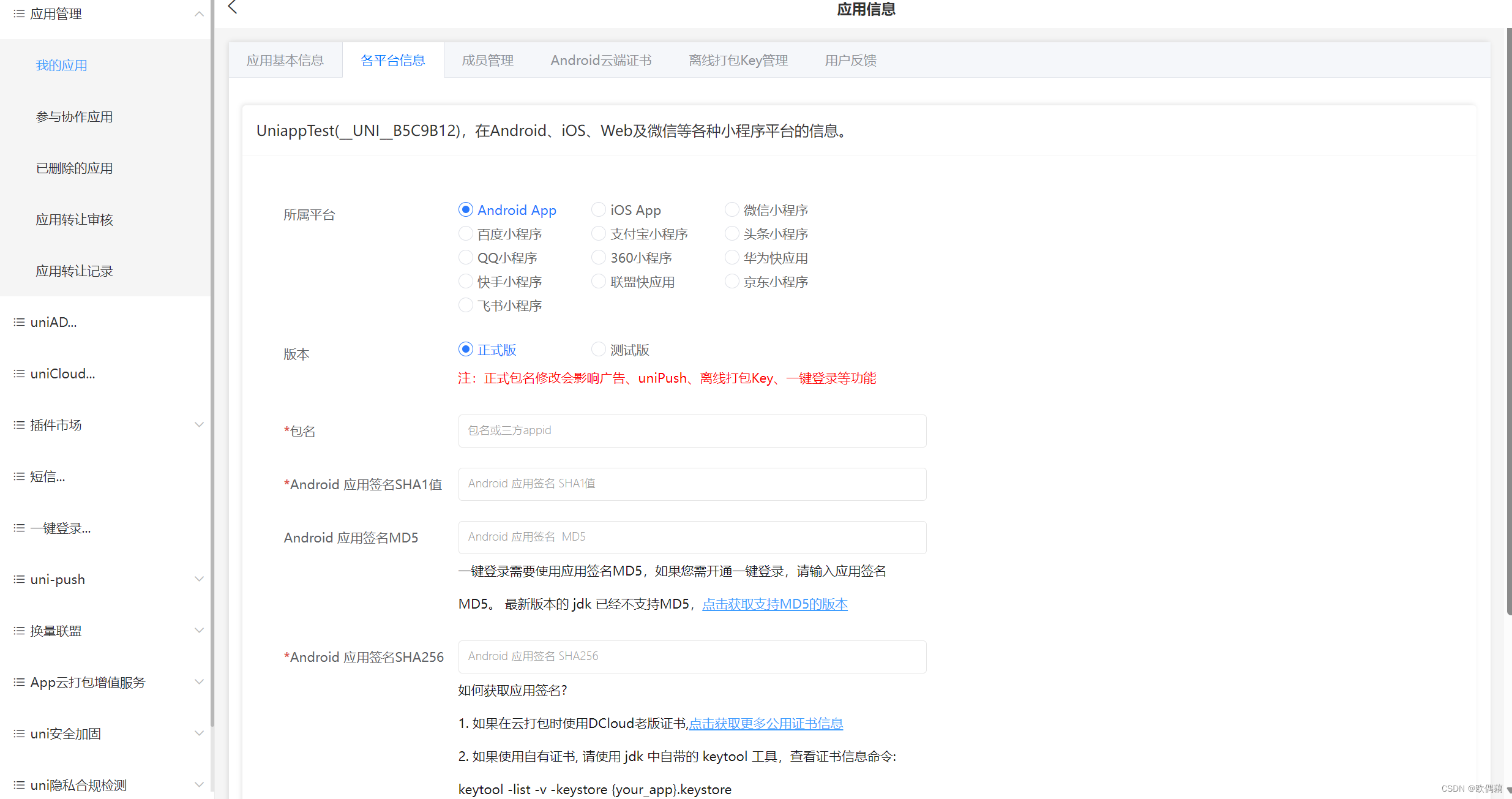Open the Android云端证书 tab
Screen dimensions: 1512x799
pyautogui.click(x=601, y=60)
